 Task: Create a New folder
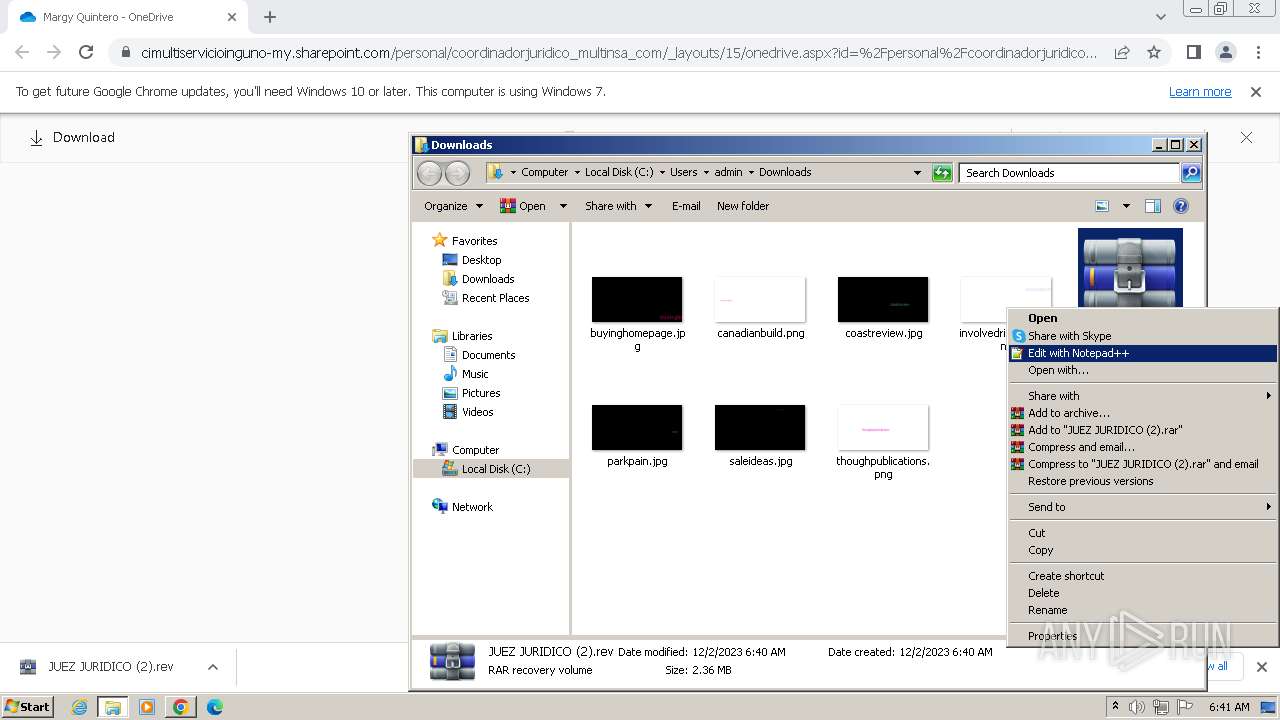coord(743,206)
